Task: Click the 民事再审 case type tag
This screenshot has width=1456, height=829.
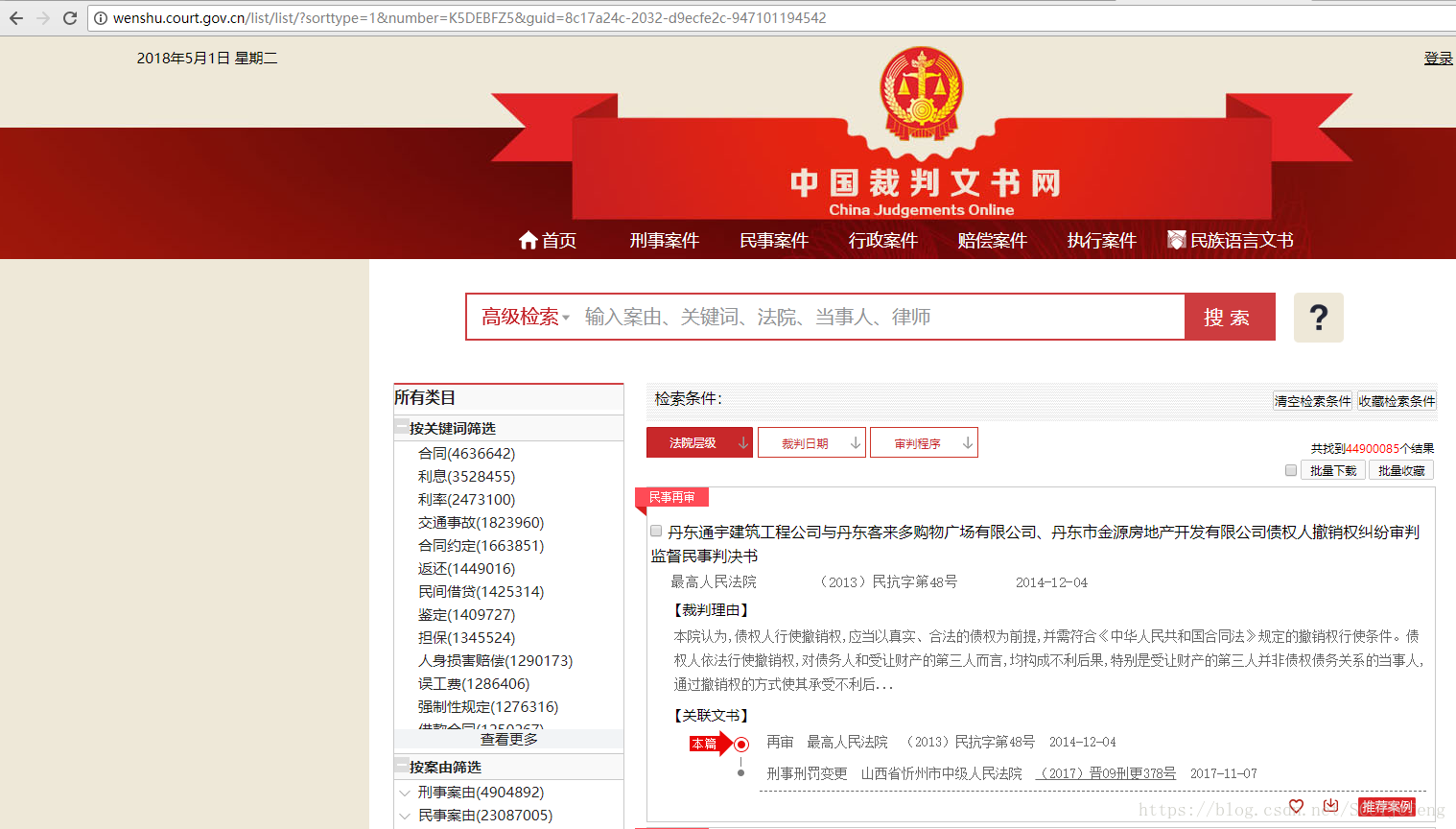Action: [x=671, y=497]
